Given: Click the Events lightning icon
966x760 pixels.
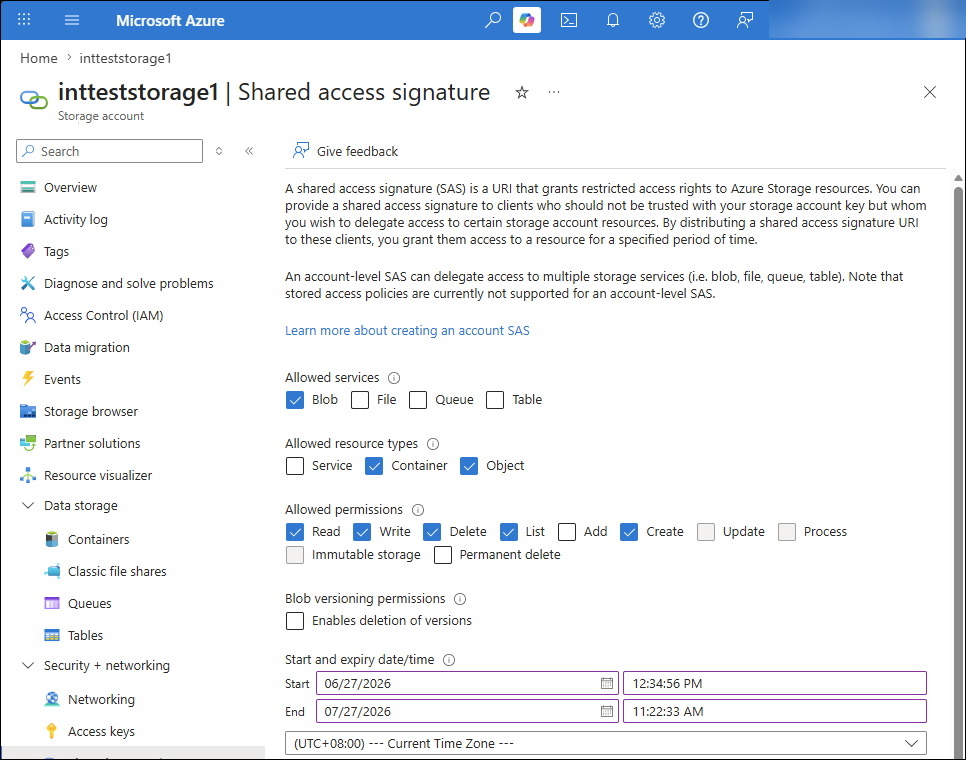Looking at the screenshot, I should pos(28,379).
